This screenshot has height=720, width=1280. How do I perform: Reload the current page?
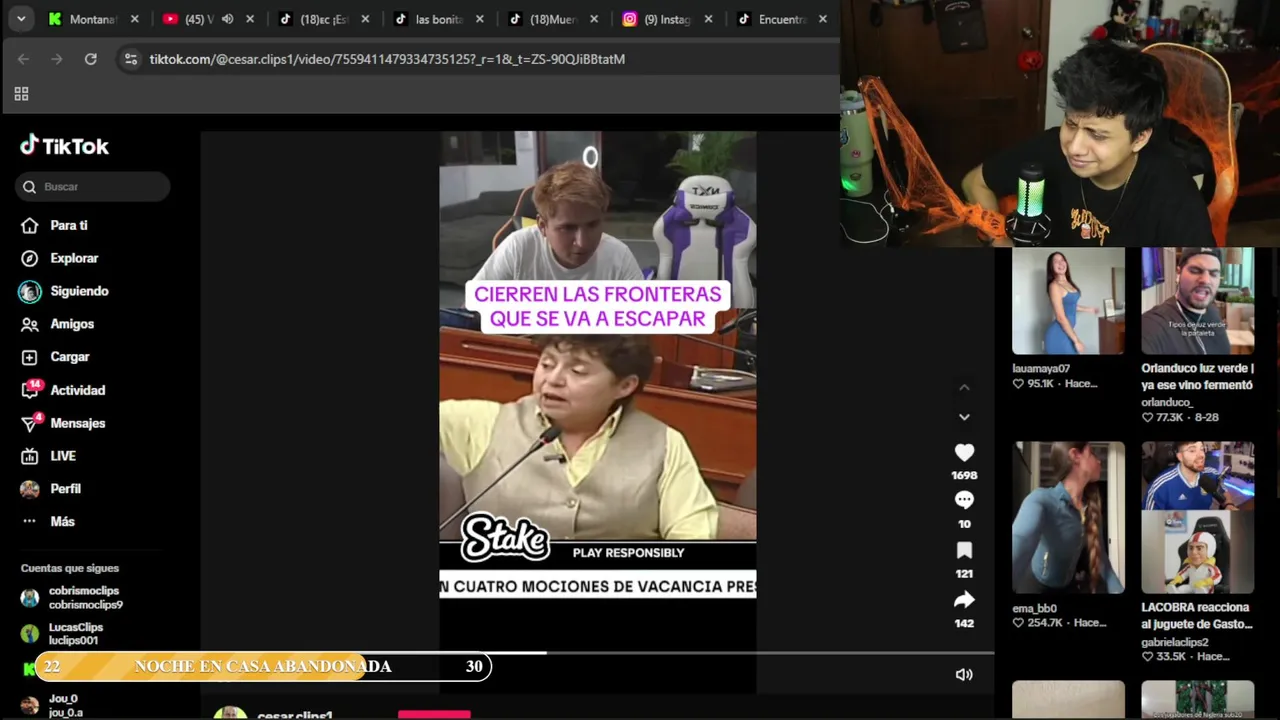point(91,59)
